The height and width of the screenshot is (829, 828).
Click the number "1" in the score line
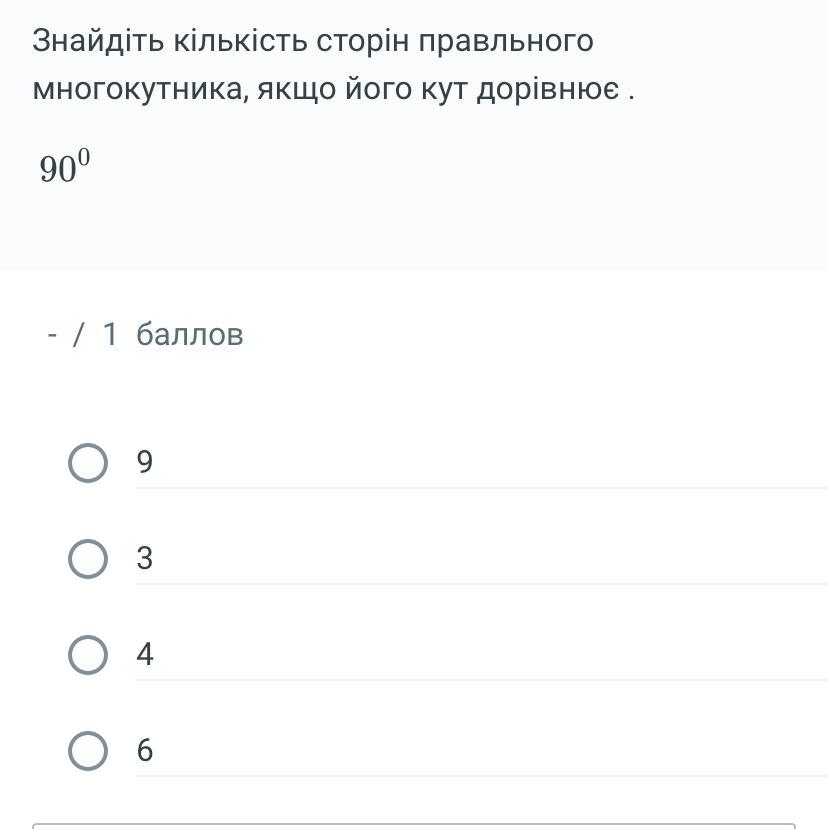(110, 334)
